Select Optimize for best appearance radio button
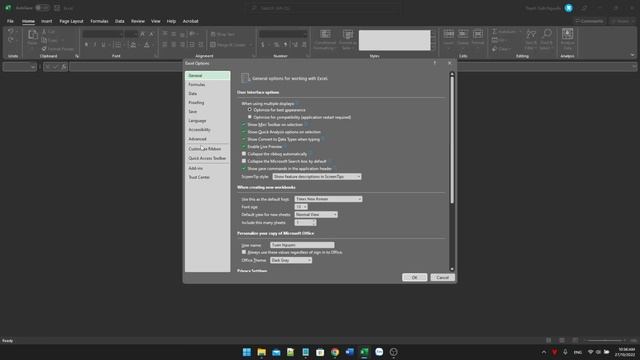 (250, 110)
